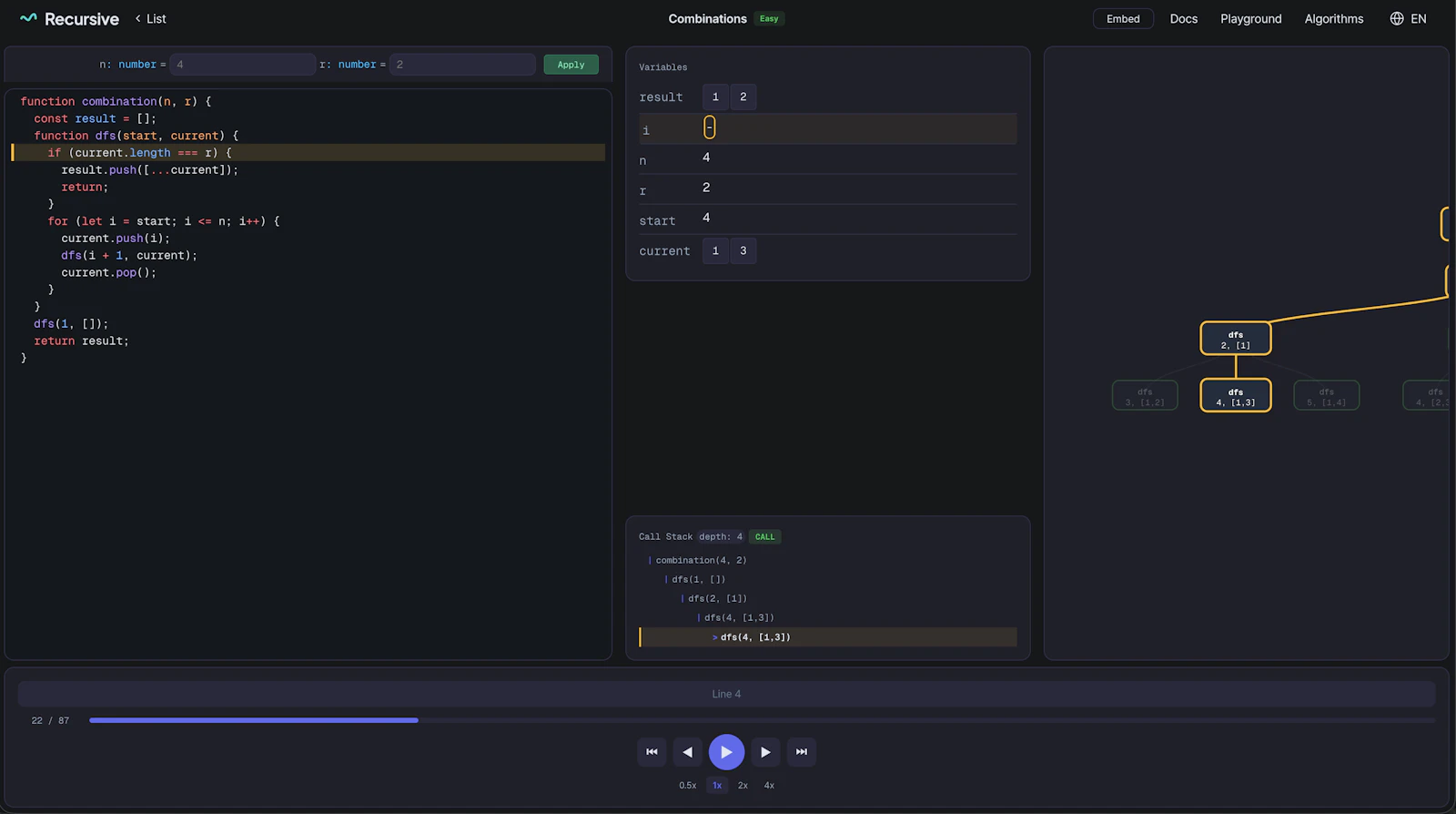
Task: Set playback speed to 4x
Action: (769, 785)
